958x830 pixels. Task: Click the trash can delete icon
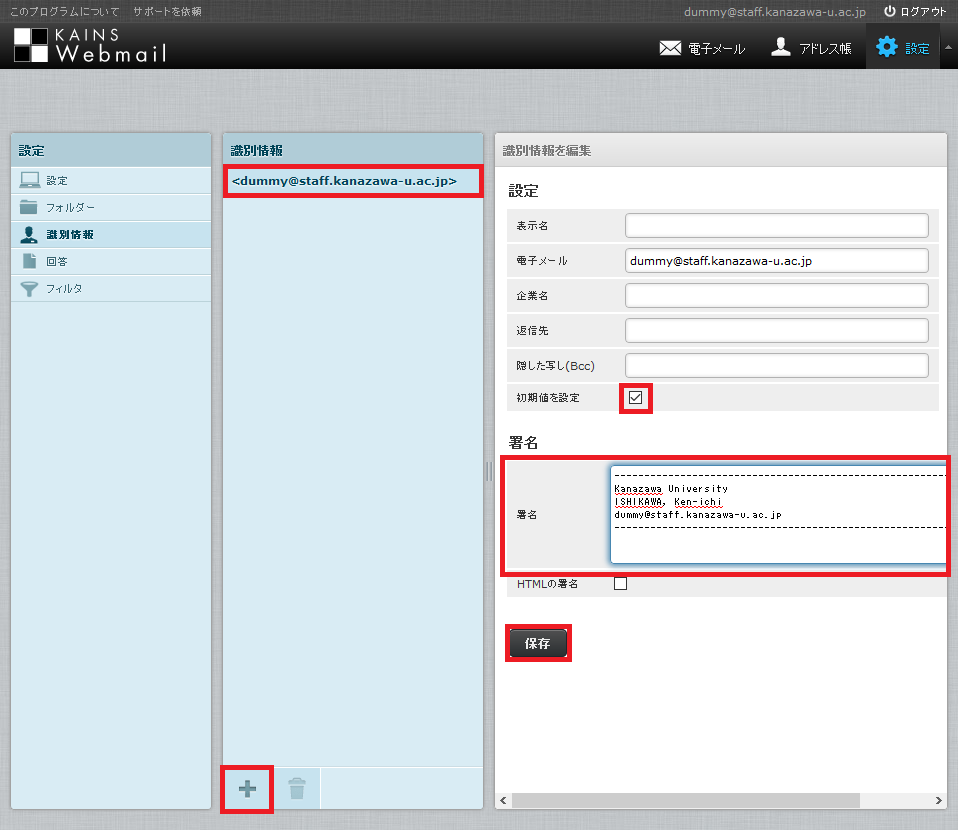tap(296, 789)
